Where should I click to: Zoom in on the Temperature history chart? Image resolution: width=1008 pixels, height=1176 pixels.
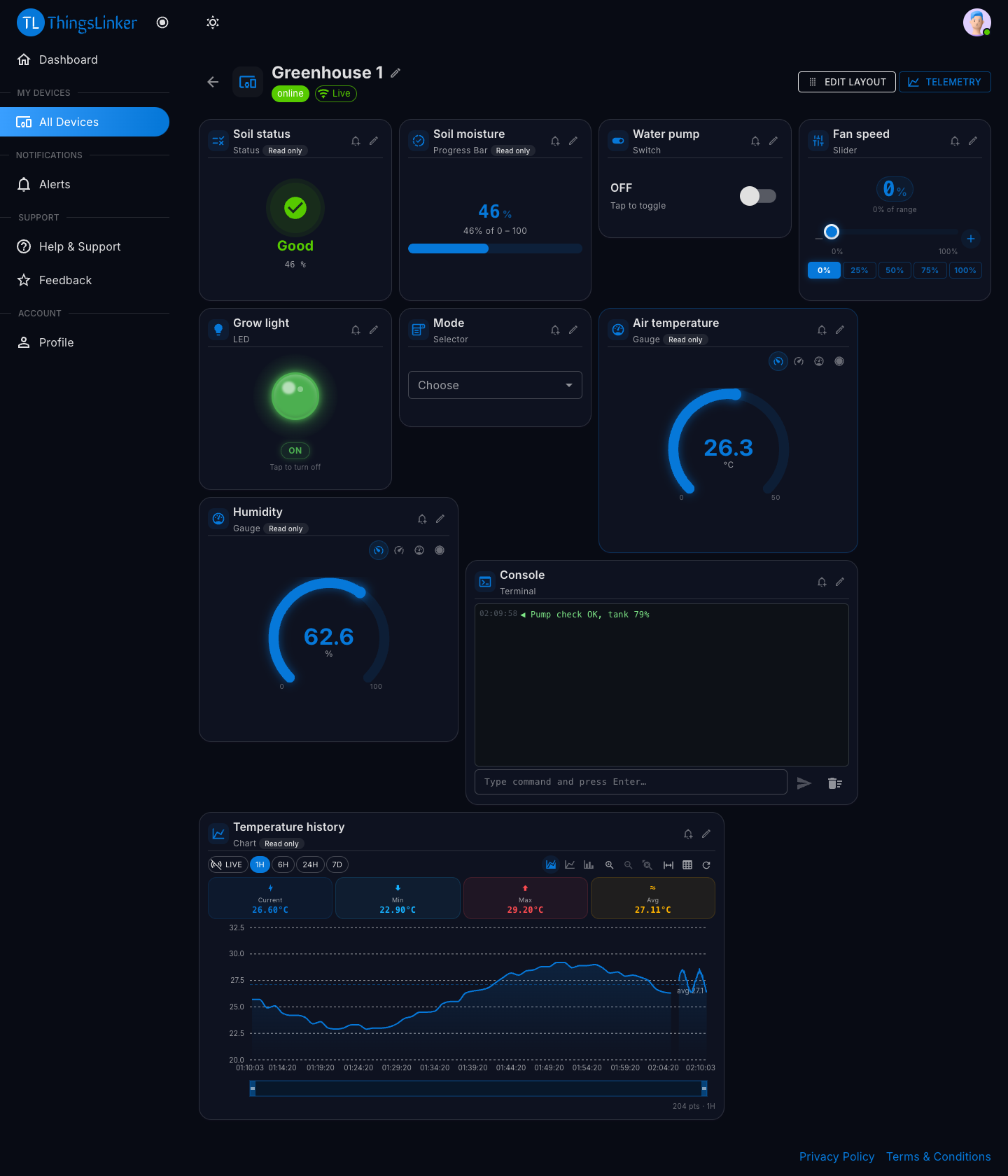tap(609, 865)
